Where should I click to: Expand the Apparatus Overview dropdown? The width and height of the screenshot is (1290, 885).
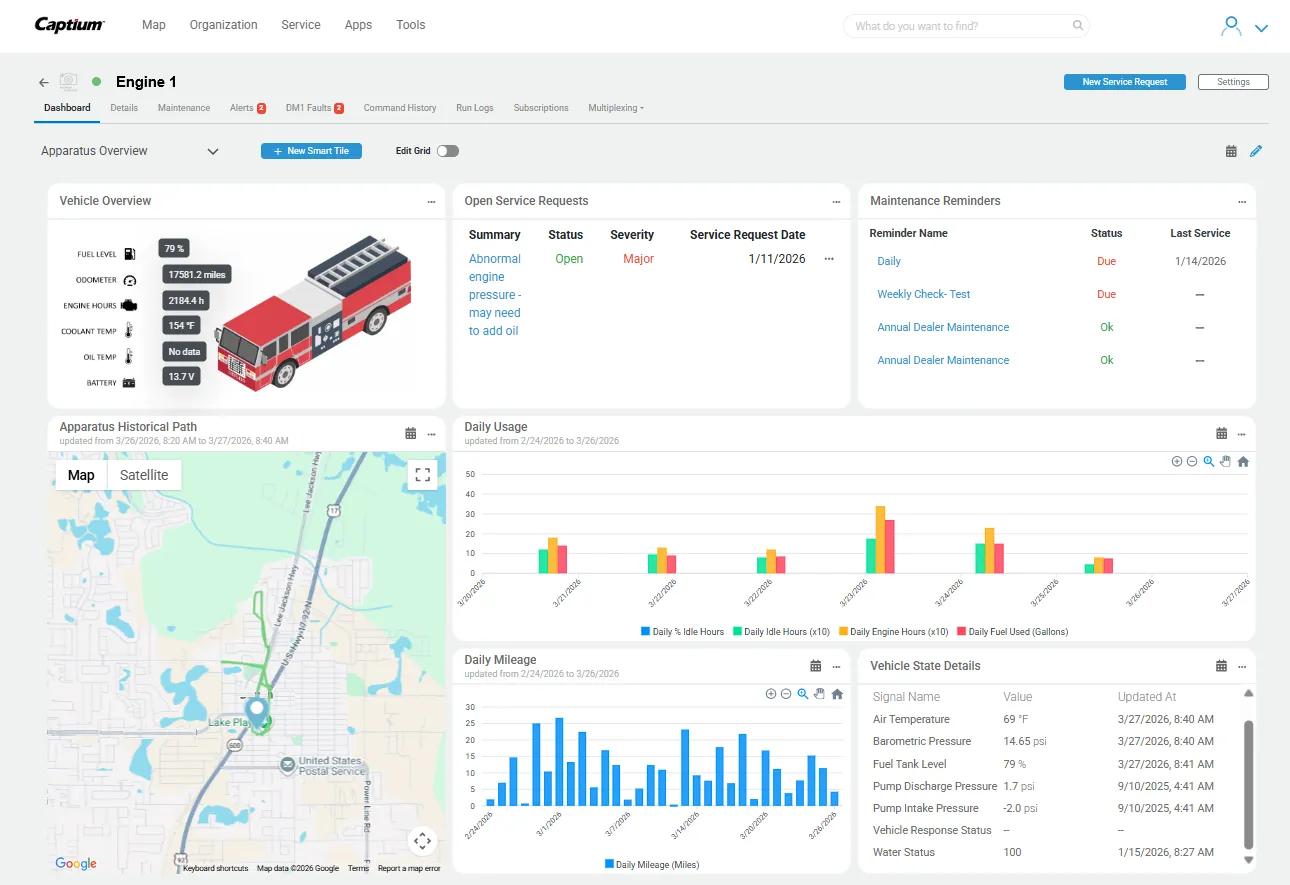212,151
